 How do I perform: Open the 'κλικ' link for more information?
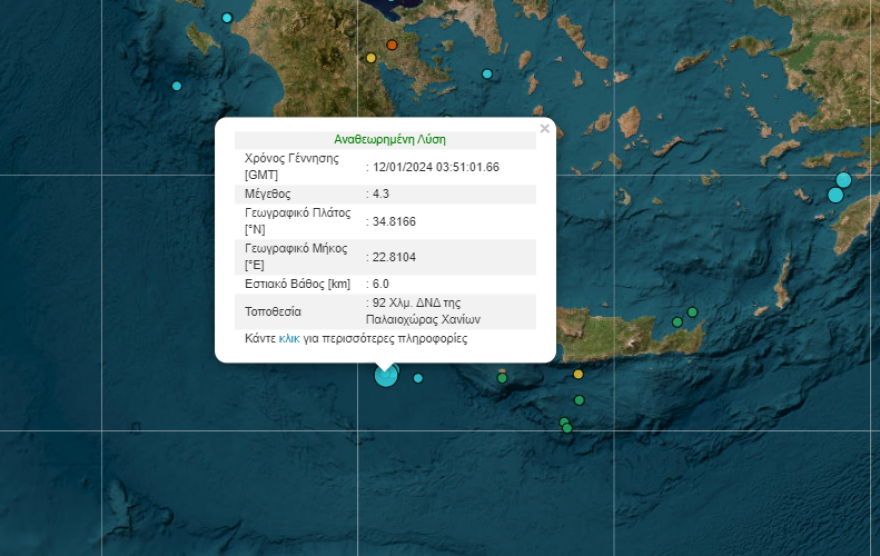pos(289,339)
